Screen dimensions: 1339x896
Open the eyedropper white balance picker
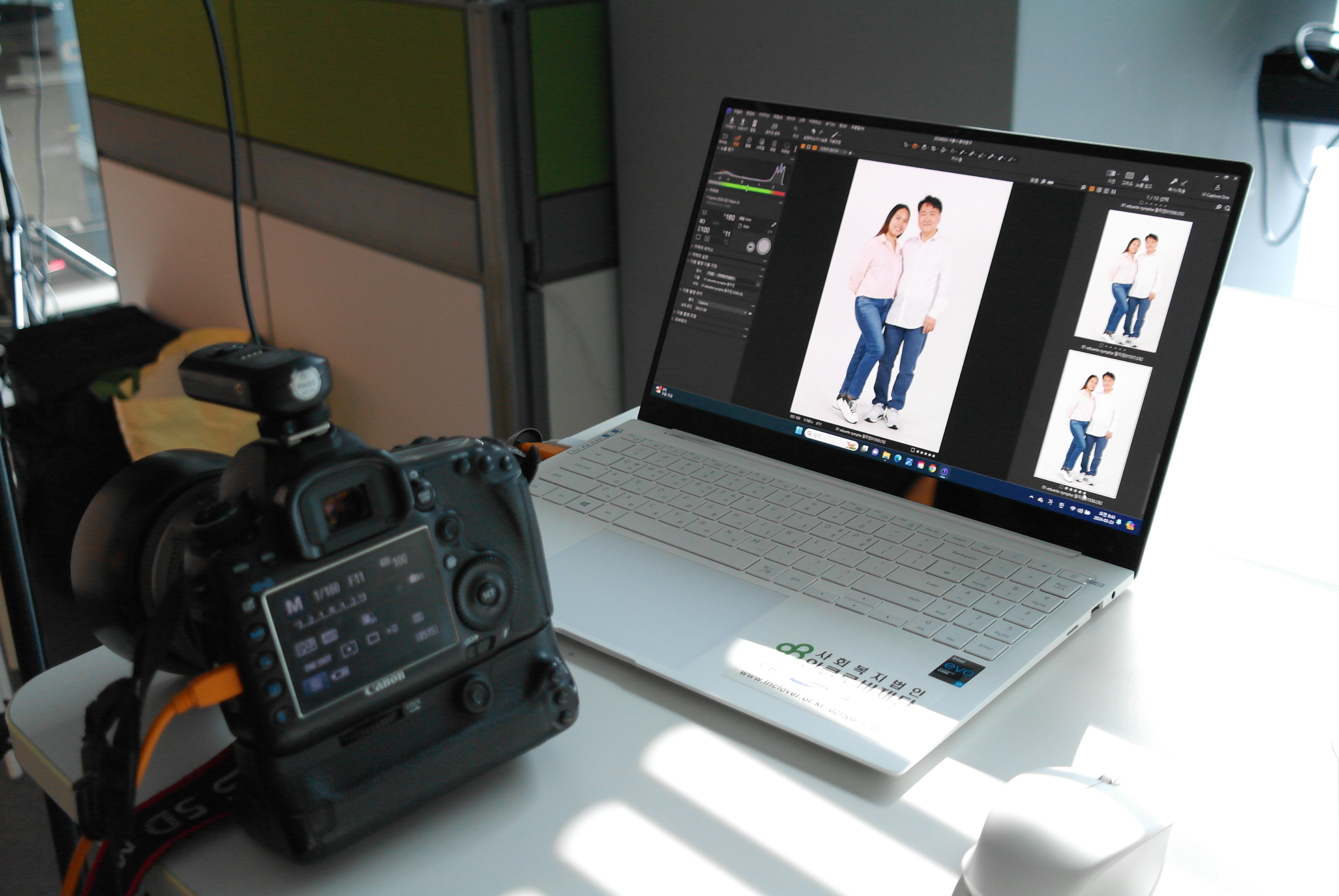point(774,225)
